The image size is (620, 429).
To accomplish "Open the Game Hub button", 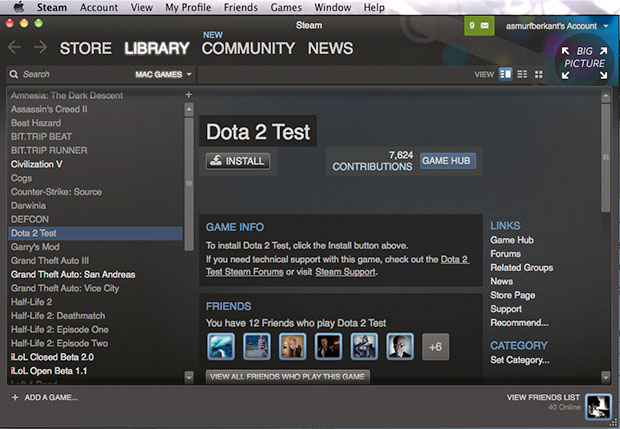I will (447, 161).
